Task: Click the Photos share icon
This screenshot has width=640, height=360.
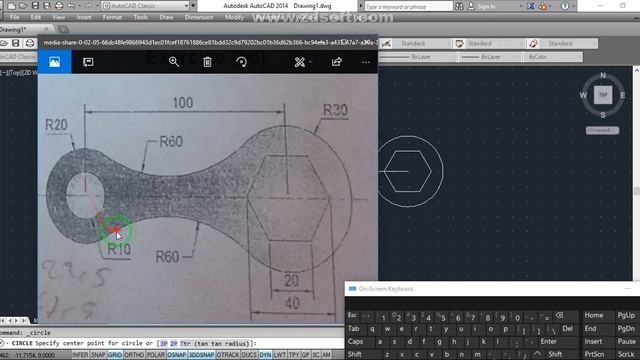Action: [x=337, y=62]
